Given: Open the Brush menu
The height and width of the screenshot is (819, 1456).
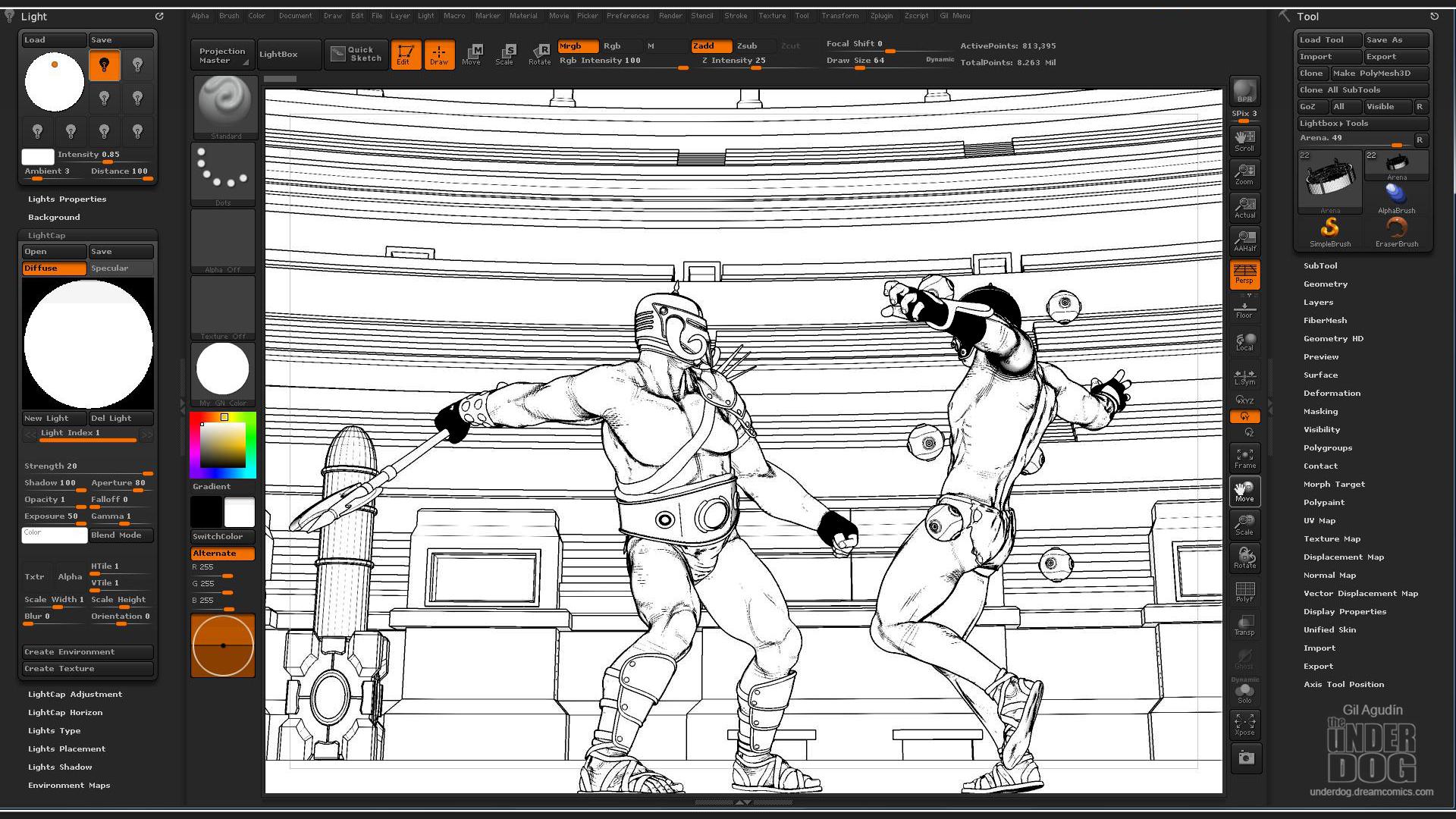Looking at the screenshot, I should 229,16.
